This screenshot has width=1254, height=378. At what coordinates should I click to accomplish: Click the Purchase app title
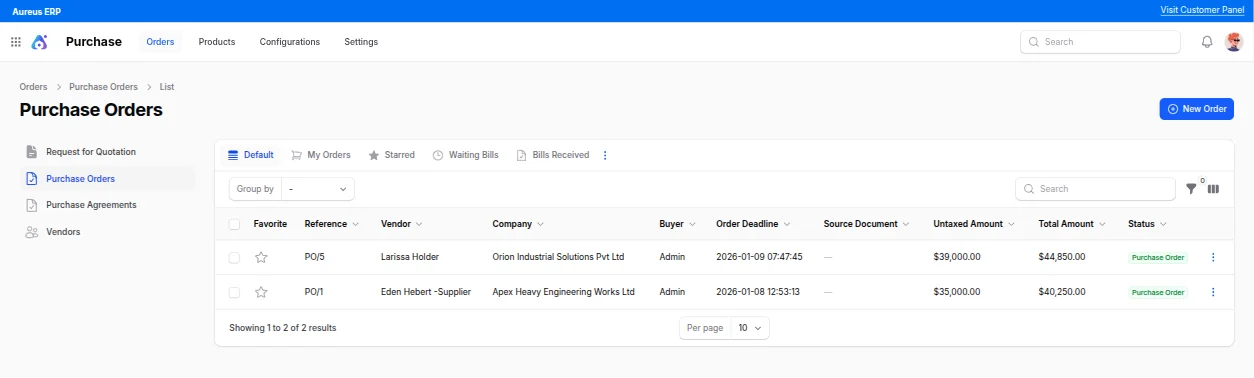click(94, 42)
